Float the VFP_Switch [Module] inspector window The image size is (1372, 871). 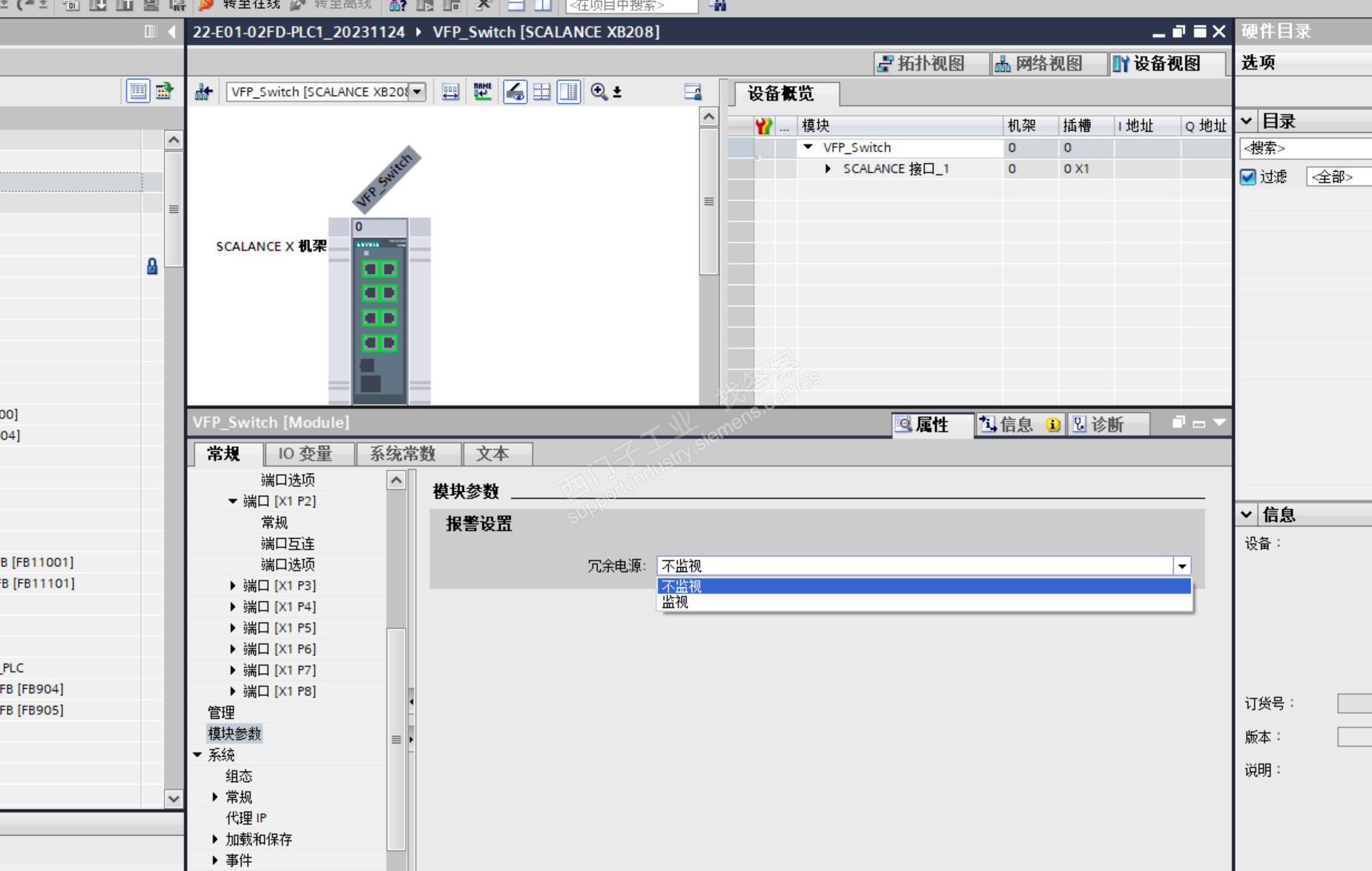(1178, 423)
